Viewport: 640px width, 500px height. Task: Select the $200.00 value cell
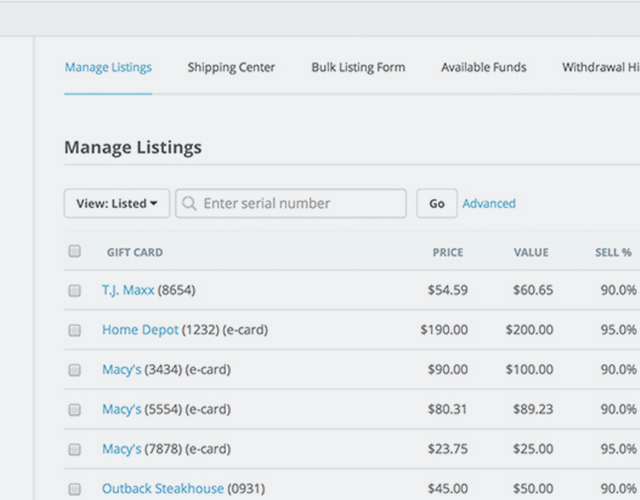click(529, 330)
